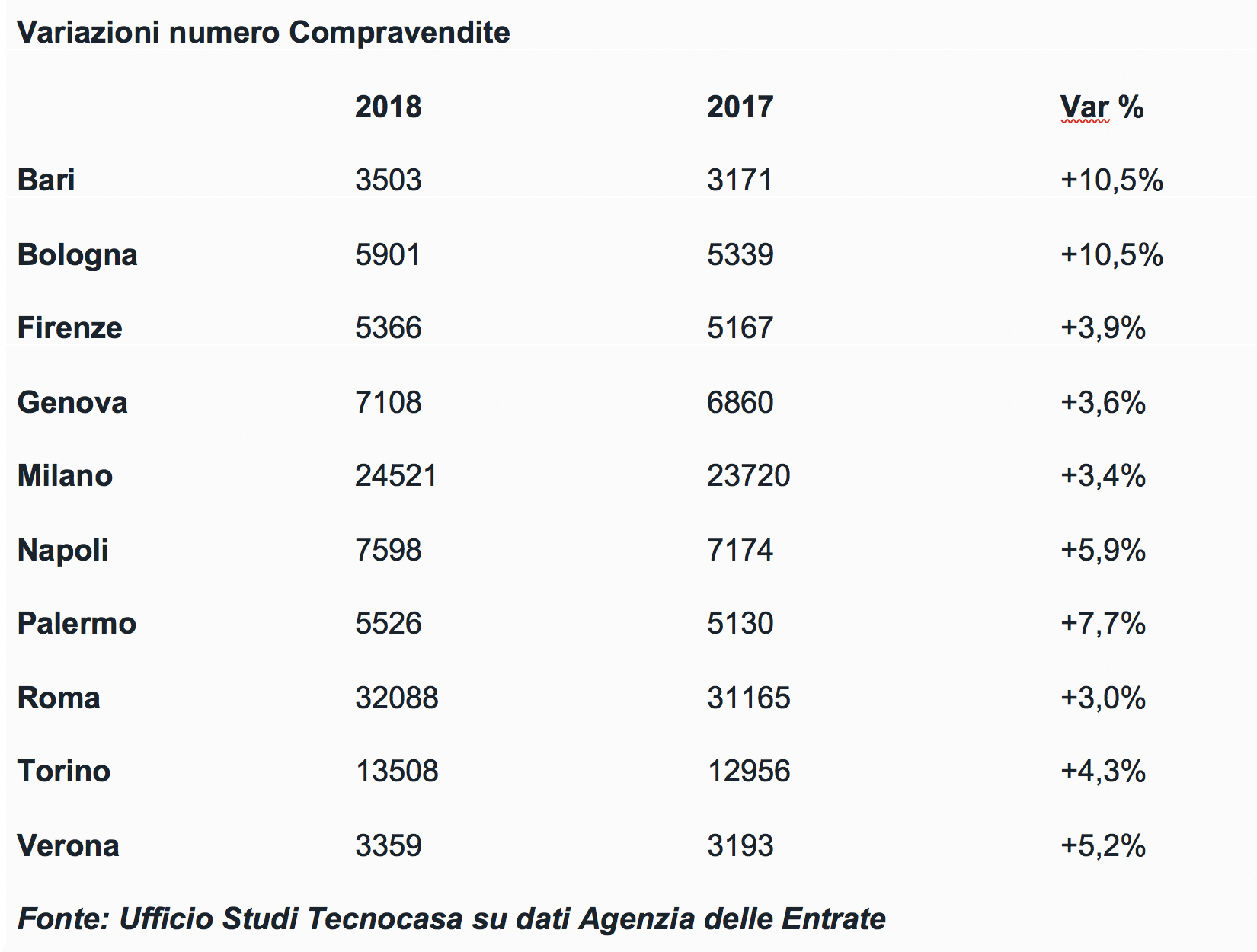Screen dimensions: 1257x952
Task: Click Roma's 2017 value 31165
Action: tap(749, 698)
